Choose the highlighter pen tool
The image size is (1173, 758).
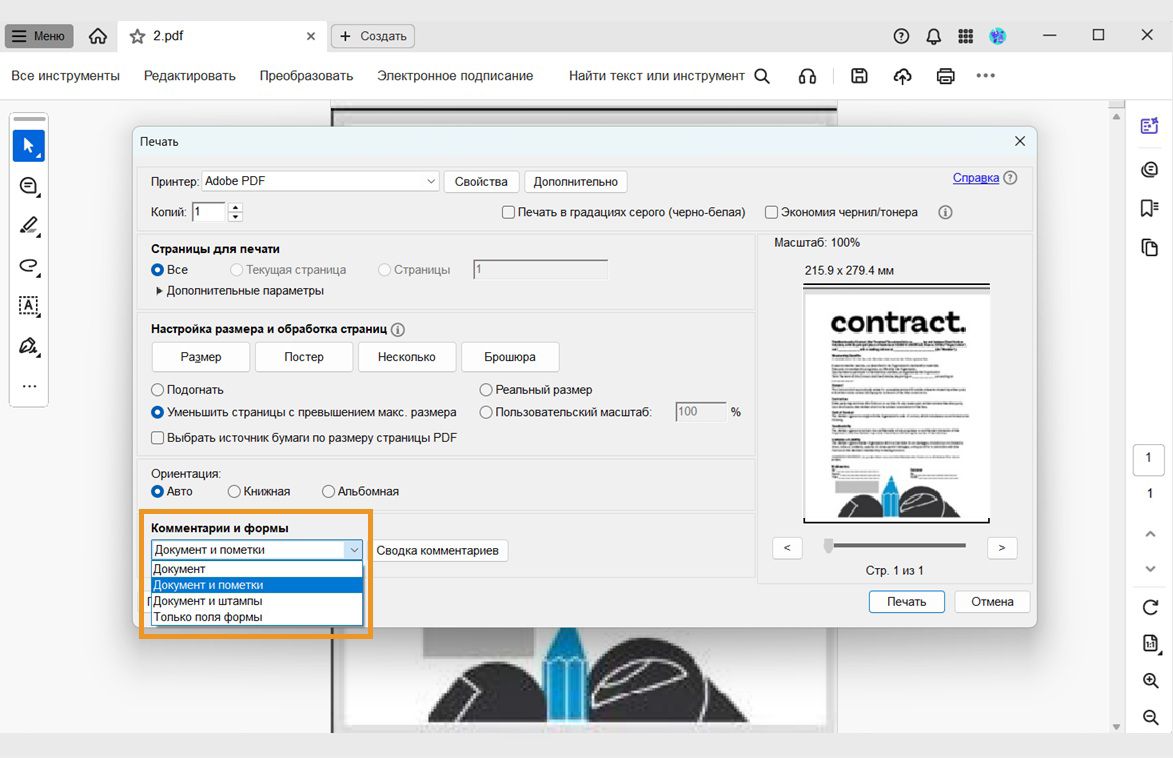(28, 226)
